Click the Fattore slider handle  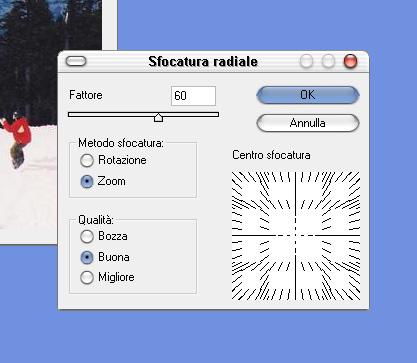click(158, 117)
